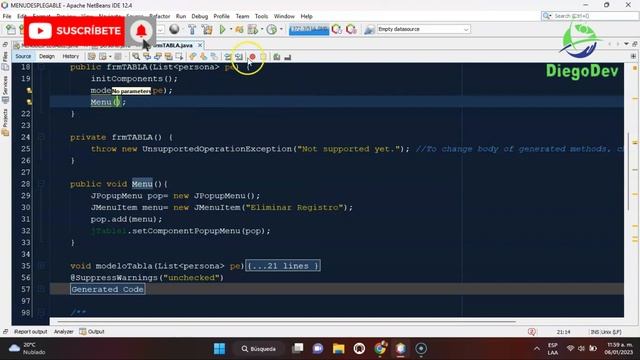Screen dimensions: 640x360
Task: Click the Find Selection magnifier icon
Action: [x=136, y=57]
